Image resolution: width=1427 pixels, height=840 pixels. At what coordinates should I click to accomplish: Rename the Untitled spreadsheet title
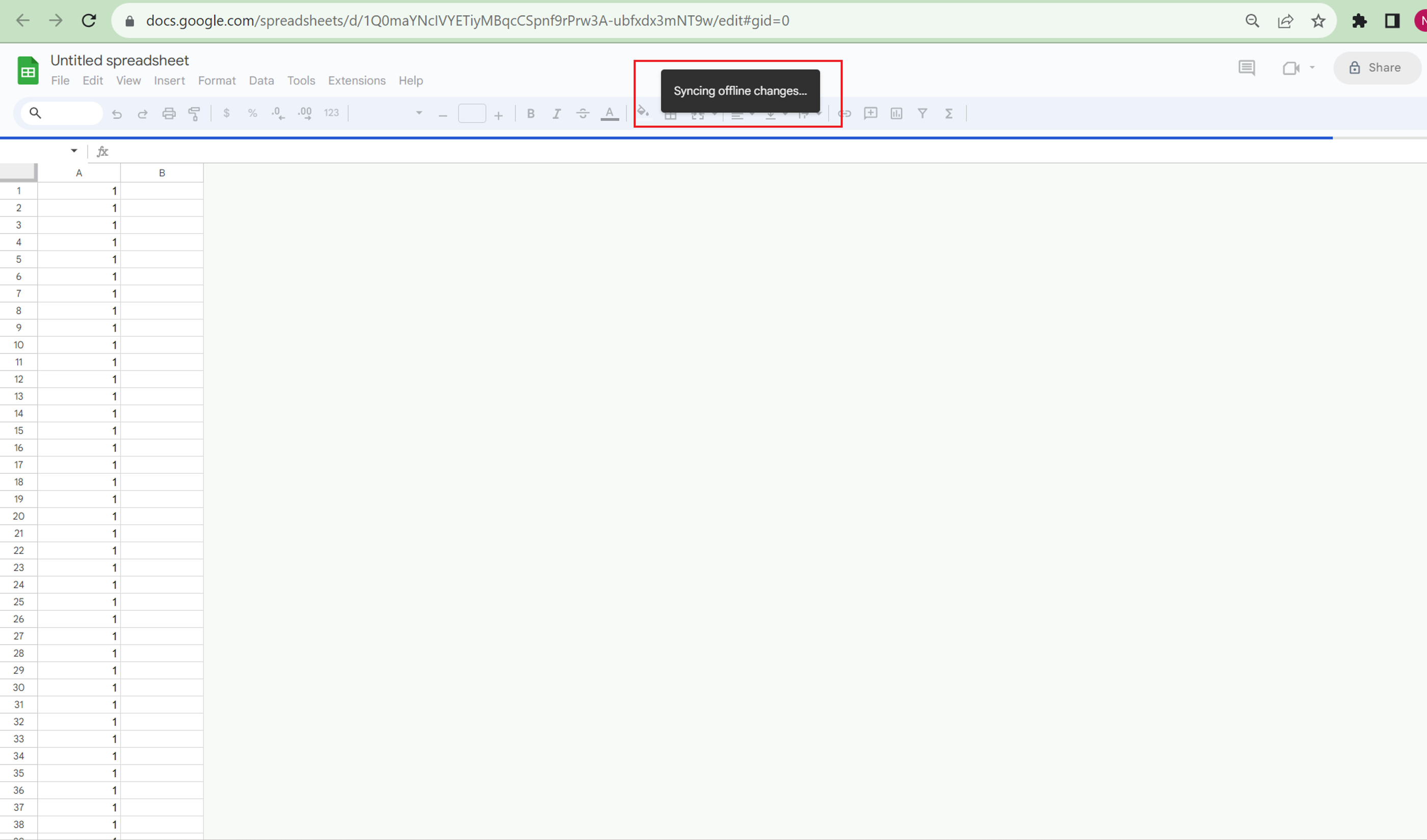click(x=119, y=60)
